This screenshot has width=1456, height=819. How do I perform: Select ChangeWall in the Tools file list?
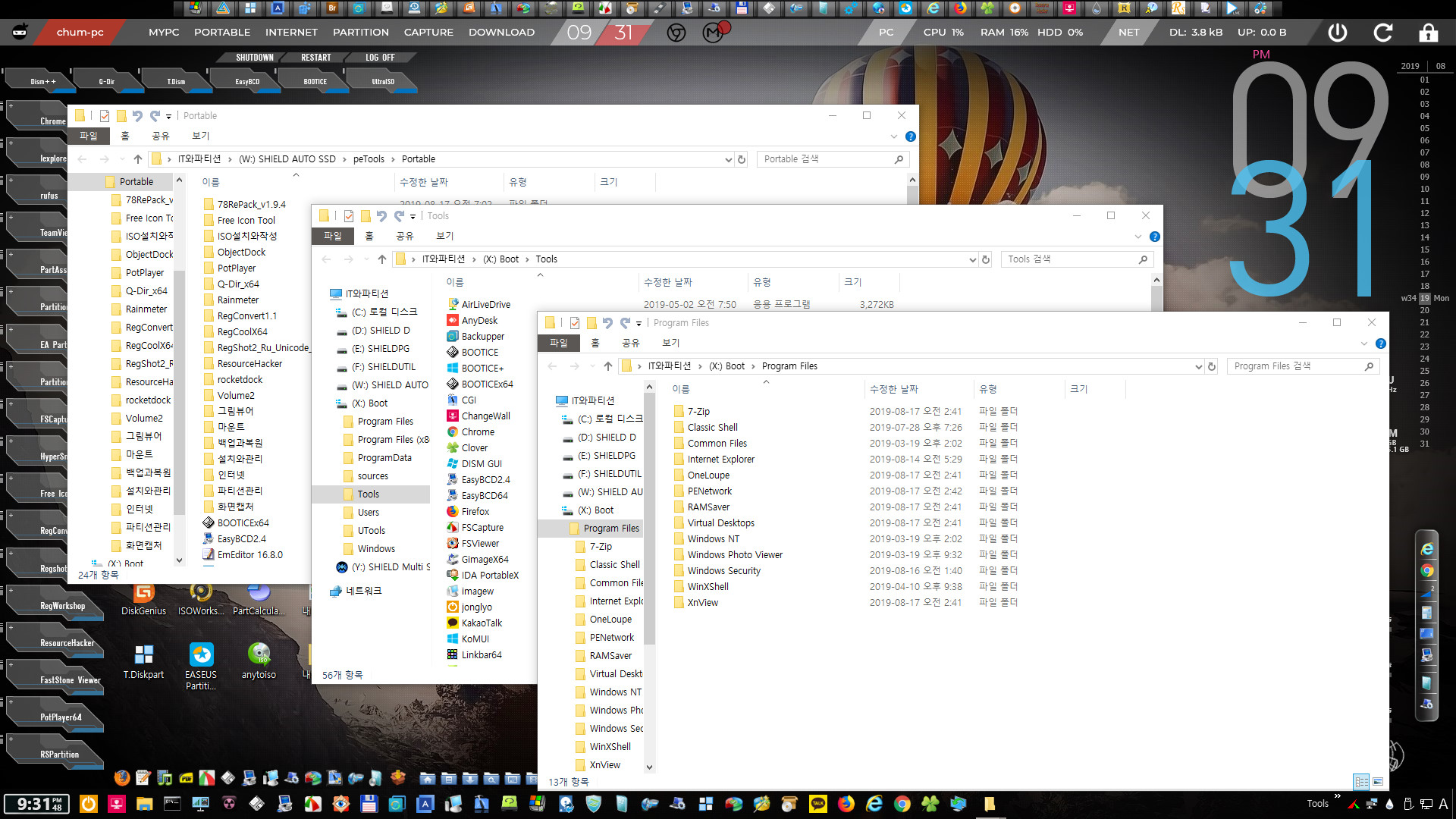479,416
